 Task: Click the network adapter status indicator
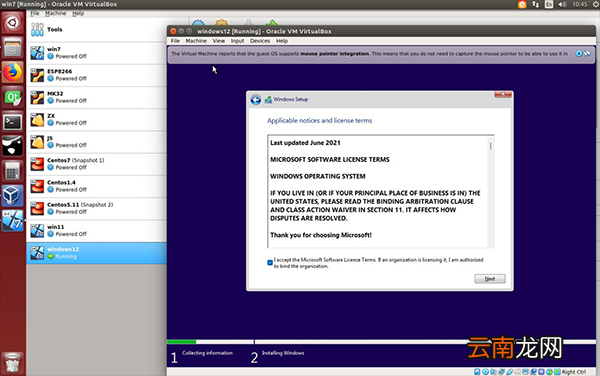[501, 372]
